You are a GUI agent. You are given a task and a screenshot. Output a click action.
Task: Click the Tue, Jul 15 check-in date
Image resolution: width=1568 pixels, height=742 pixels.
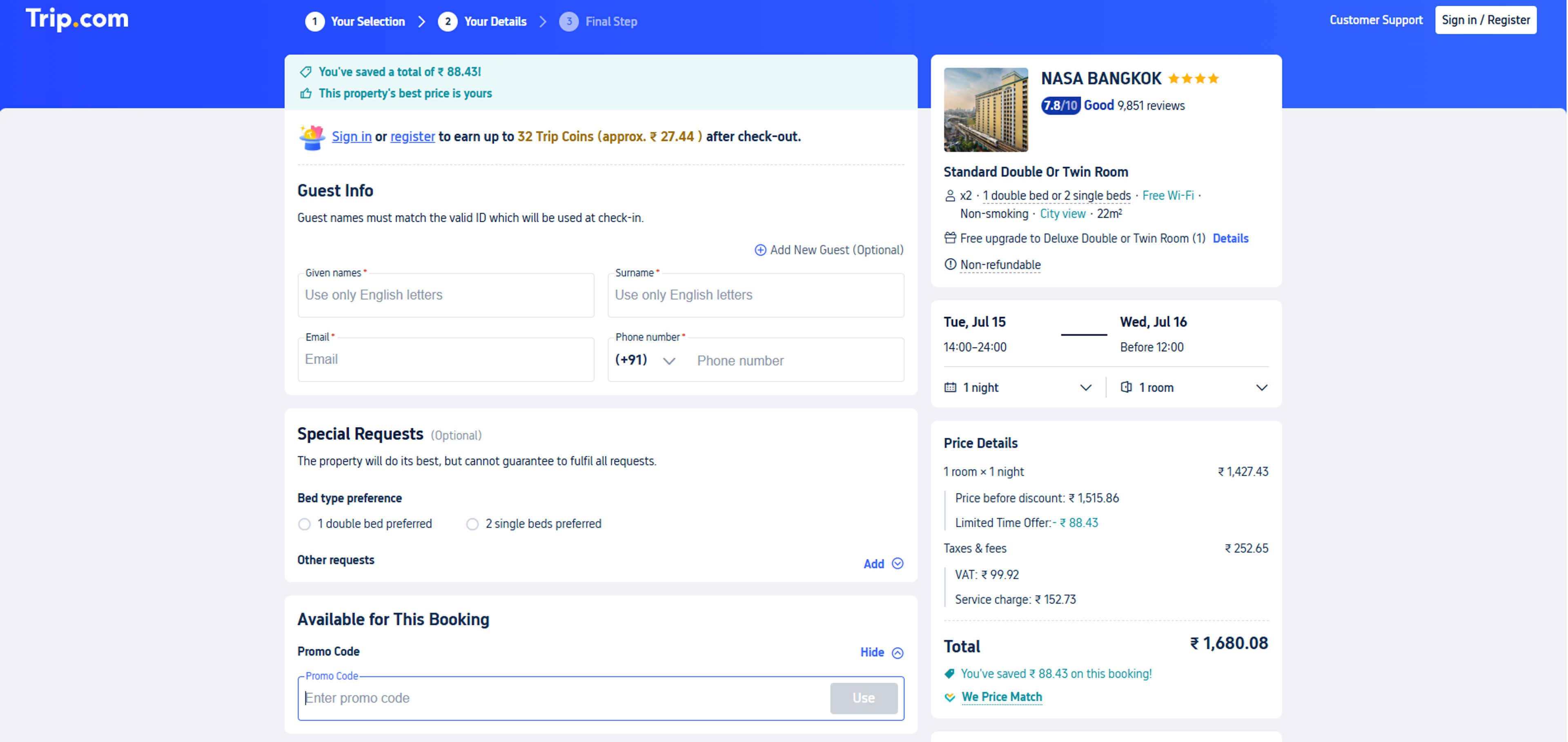pyautogui.click(x=975, y=322)
